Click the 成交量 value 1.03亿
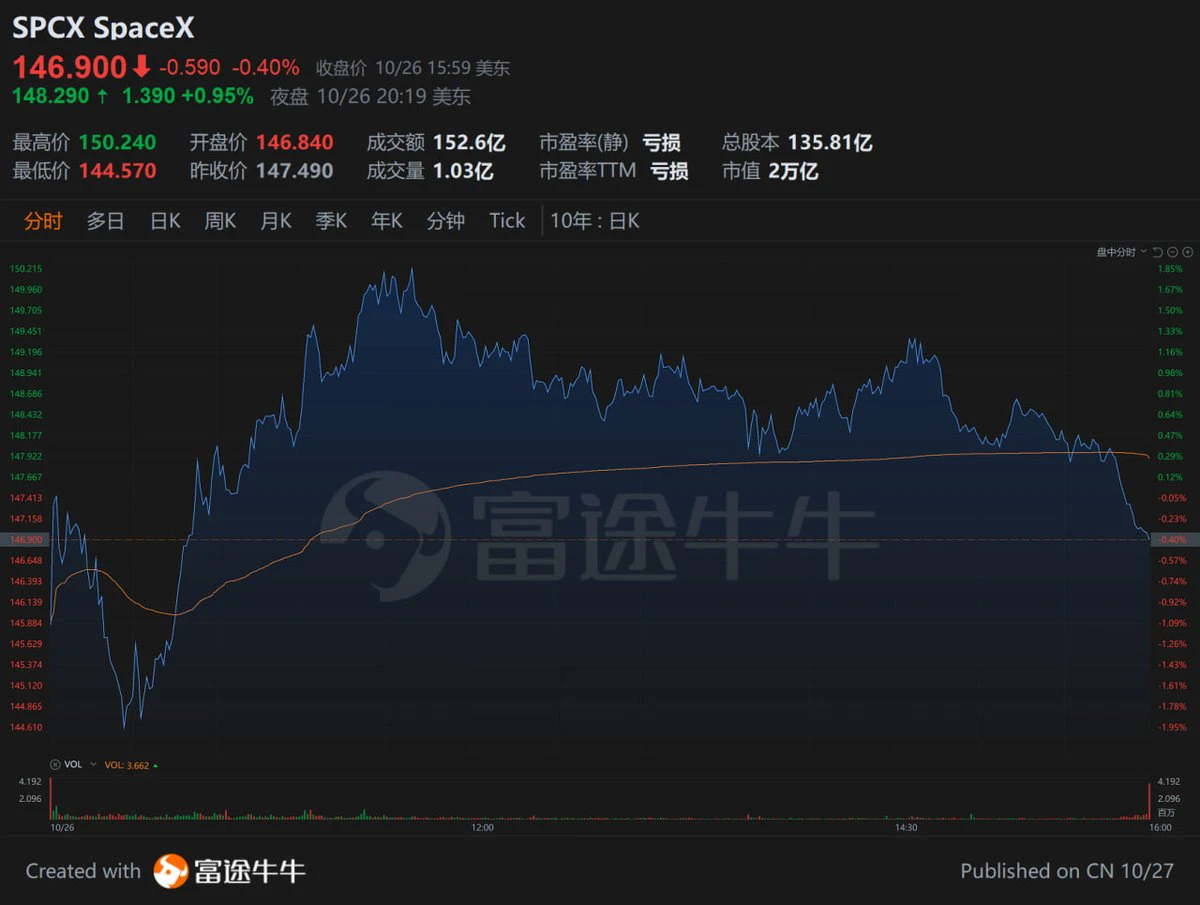1200x905 pixels. pyautogui.click(x=463, y=171)
